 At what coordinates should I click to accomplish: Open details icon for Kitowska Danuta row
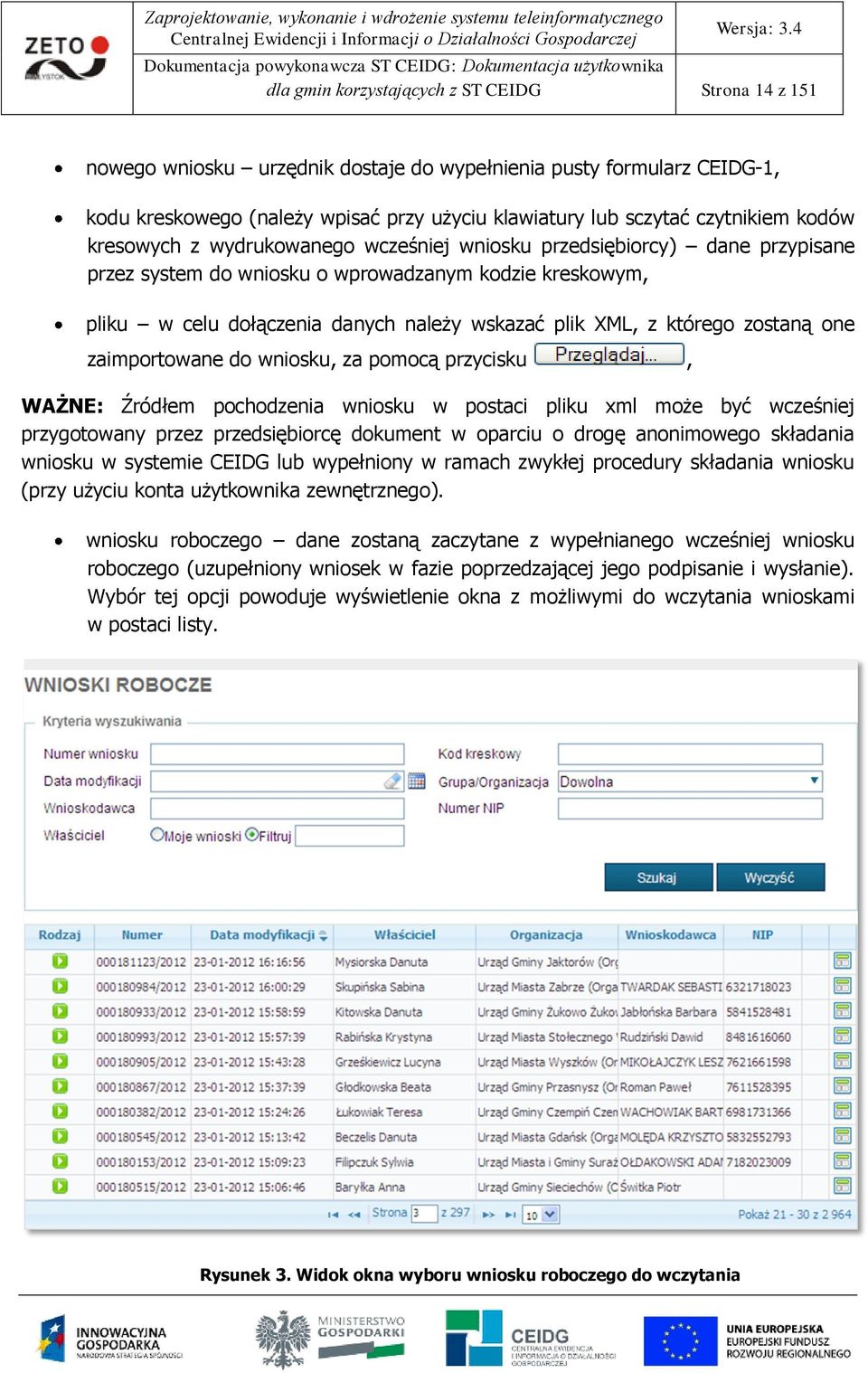tap(842, 1010)
